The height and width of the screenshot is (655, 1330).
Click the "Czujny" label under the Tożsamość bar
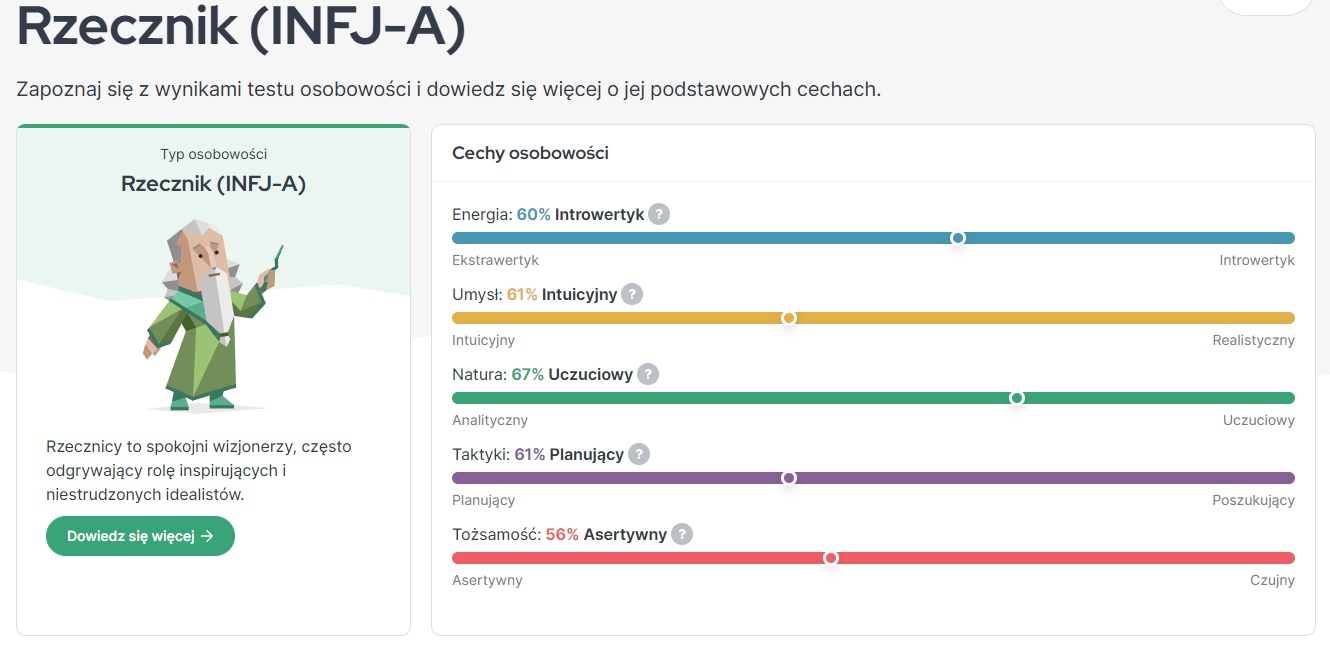click(1272, 580)
